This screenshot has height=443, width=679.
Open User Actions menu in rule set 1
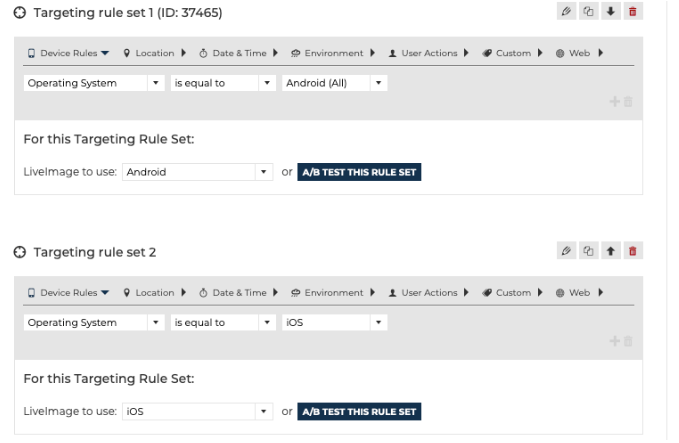pos(428,53)
